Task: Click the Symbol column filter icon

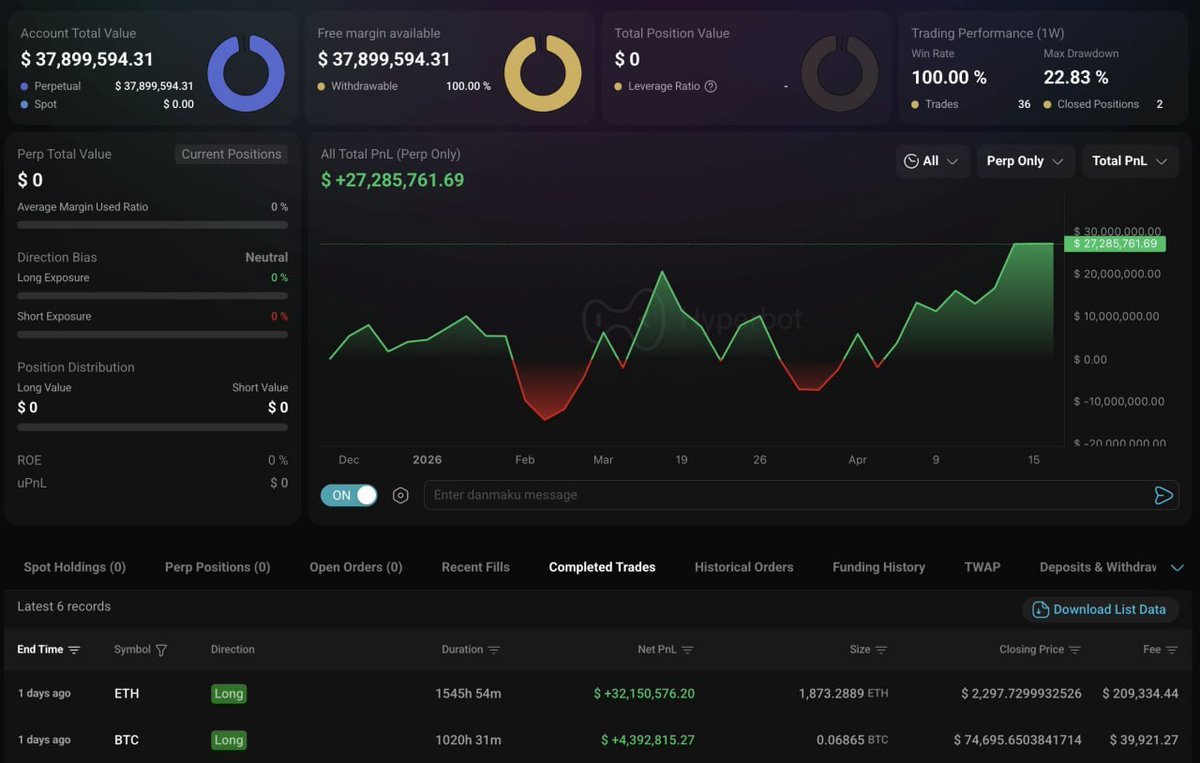Action: (161, 650)
